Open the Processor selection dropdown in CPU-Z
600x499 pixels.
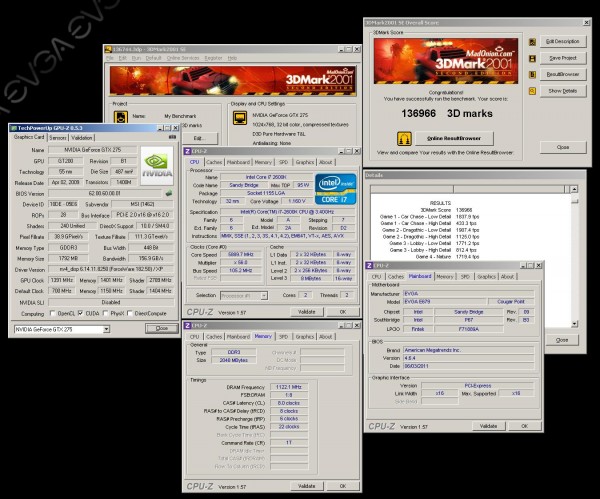point(264,295)
